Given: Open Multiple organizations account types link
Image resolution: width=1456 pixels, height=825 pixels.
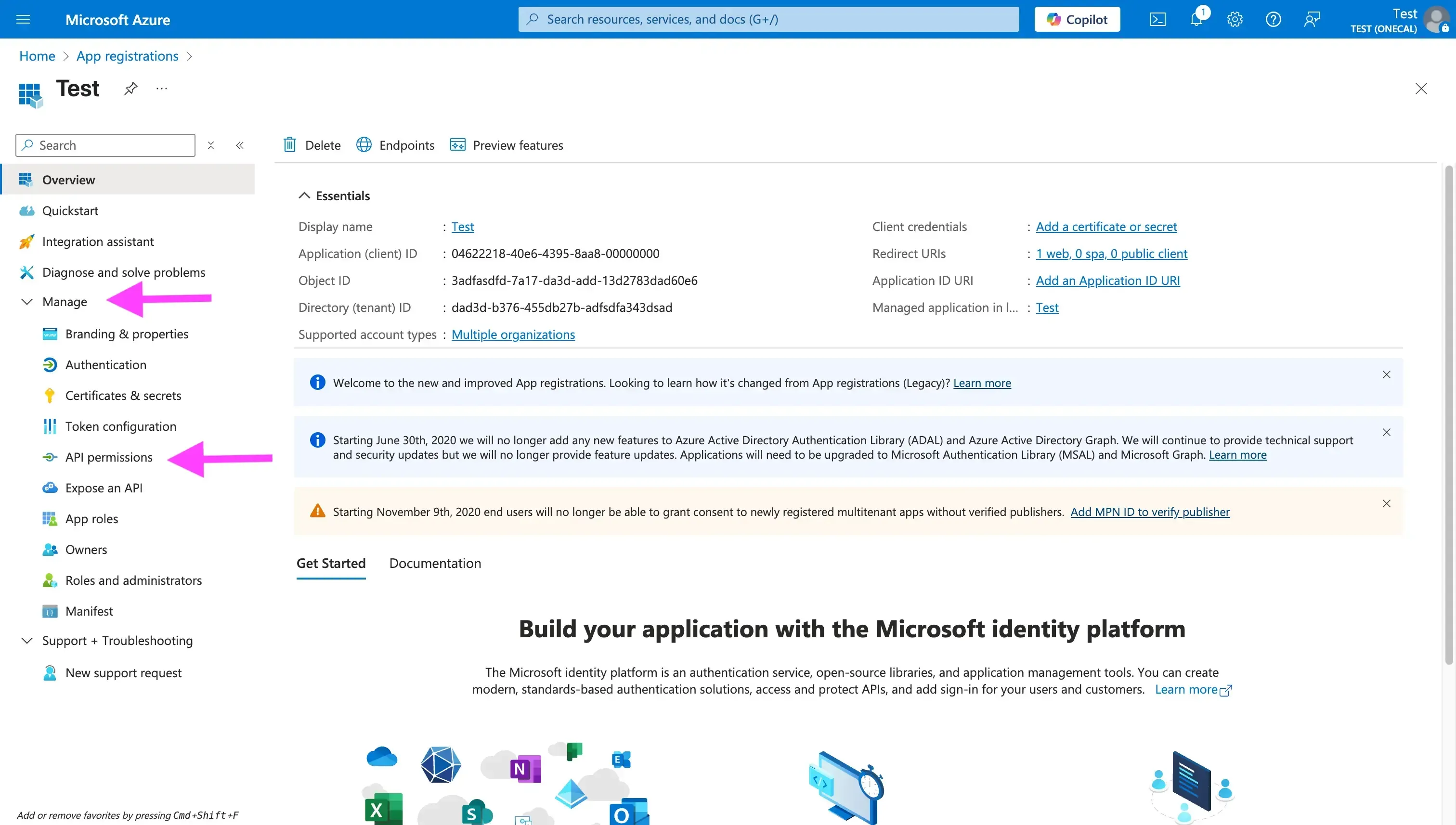Looking at the screenshot, I should pos(512,335).
